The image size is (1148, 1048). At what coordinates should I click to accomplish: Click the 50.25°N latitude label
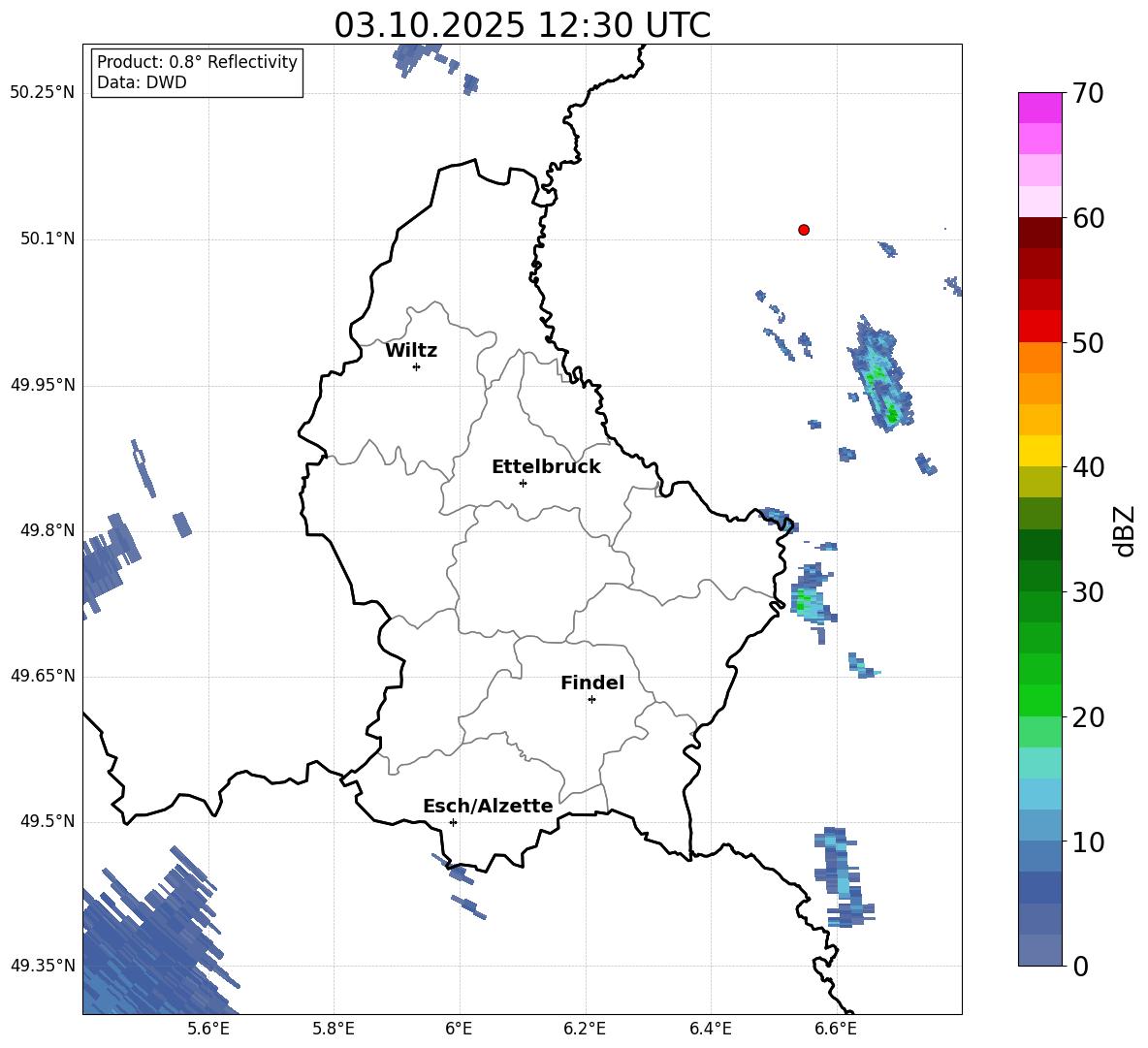43,93
